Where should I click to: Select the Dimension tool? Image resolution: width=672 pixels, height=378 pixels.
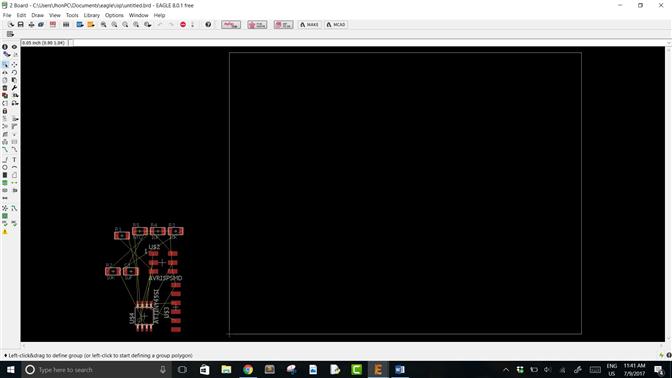[x=5, y=198]
